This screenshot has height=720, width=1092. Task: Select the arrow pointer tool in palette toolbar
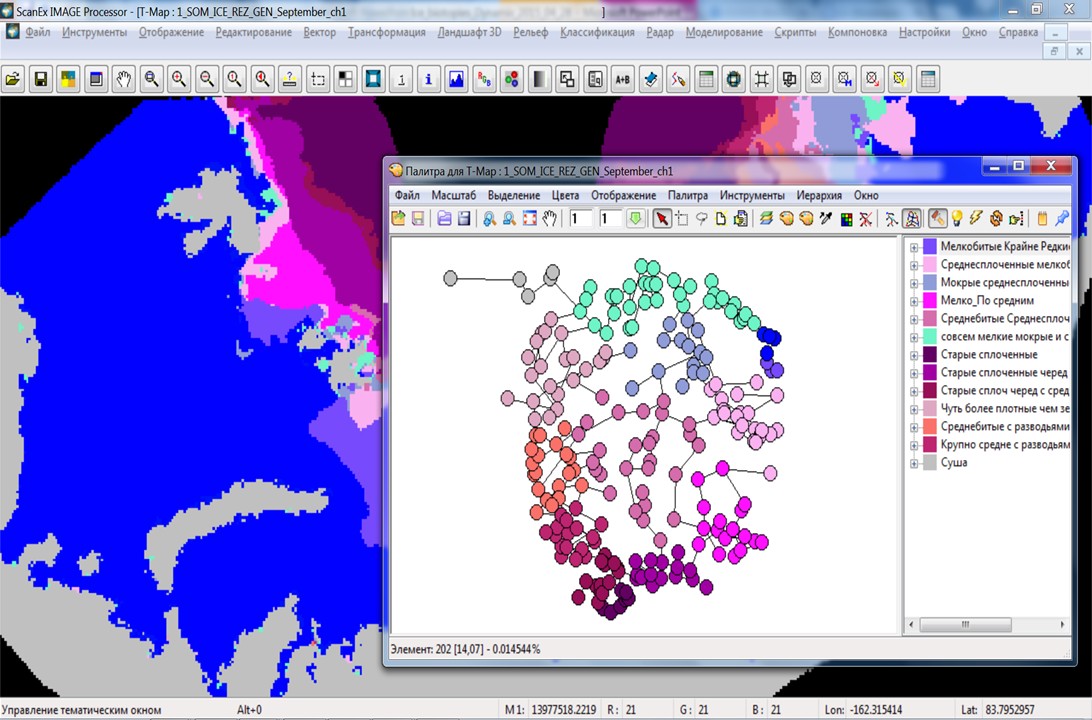coord(662,219)
